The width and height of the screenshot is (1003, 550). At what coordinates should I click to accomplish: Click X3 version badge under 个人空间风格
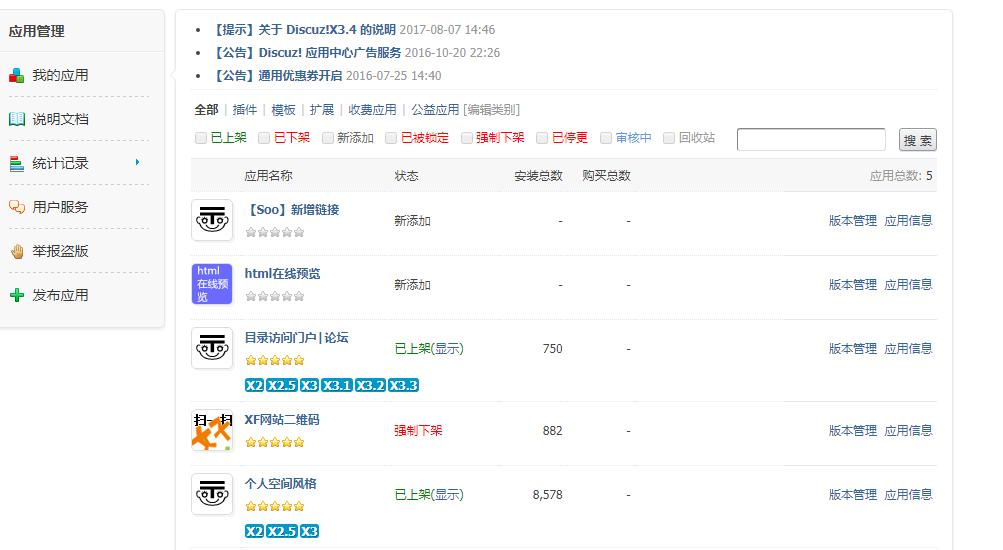point(309,531)
